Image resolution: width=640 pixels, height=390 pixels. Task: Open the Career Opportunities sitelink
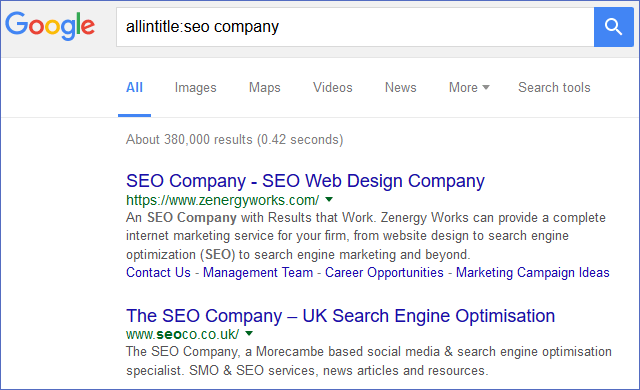[384, 272]
